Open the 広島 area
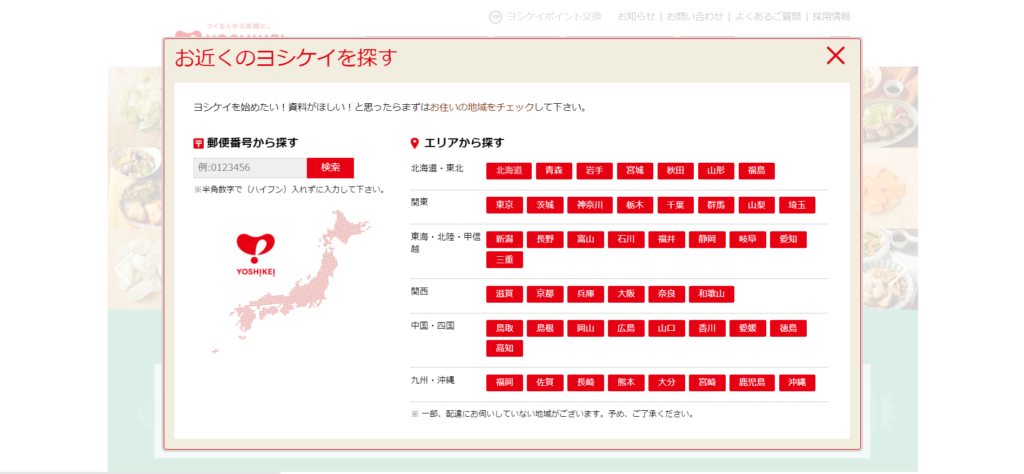1024x474 pixels. click(626, 328)
